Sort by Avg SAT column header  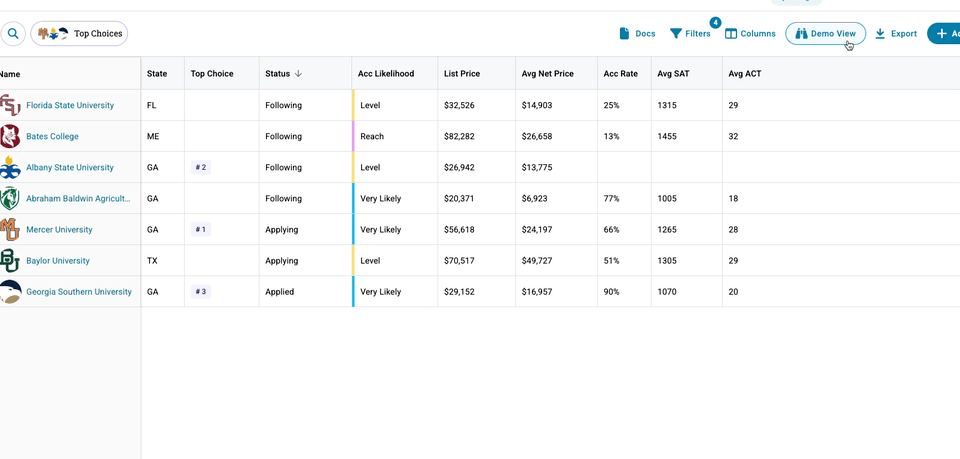(x=673, y=73)
